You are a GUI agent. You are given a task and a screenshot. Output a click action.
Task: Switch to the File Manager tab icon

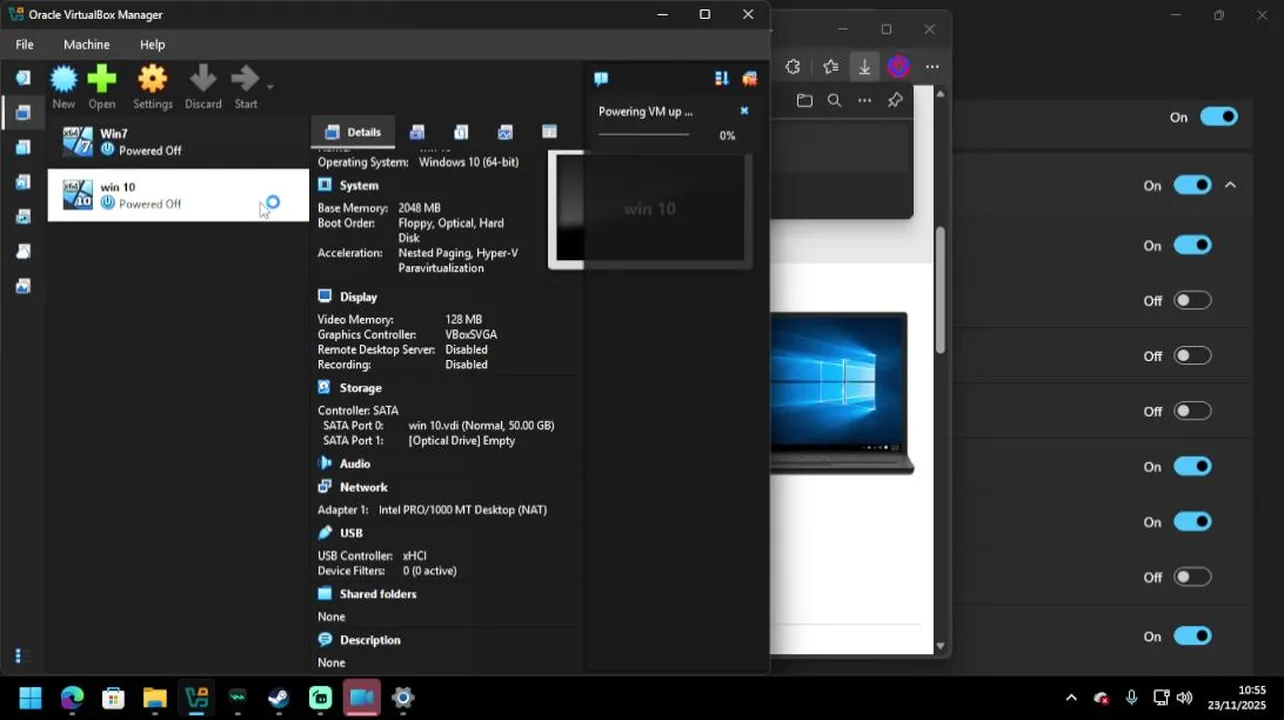pos(549,132)
